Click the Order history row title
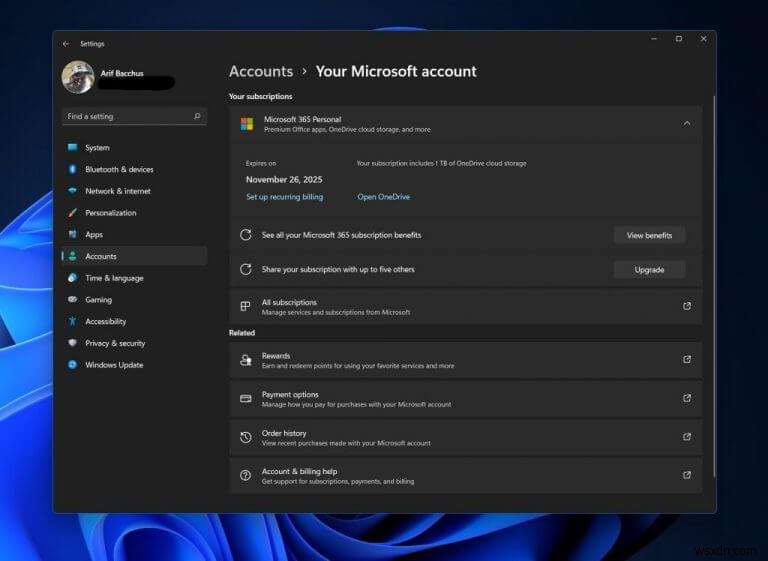The width and height of the screenshot is (768, 561). 284,433
